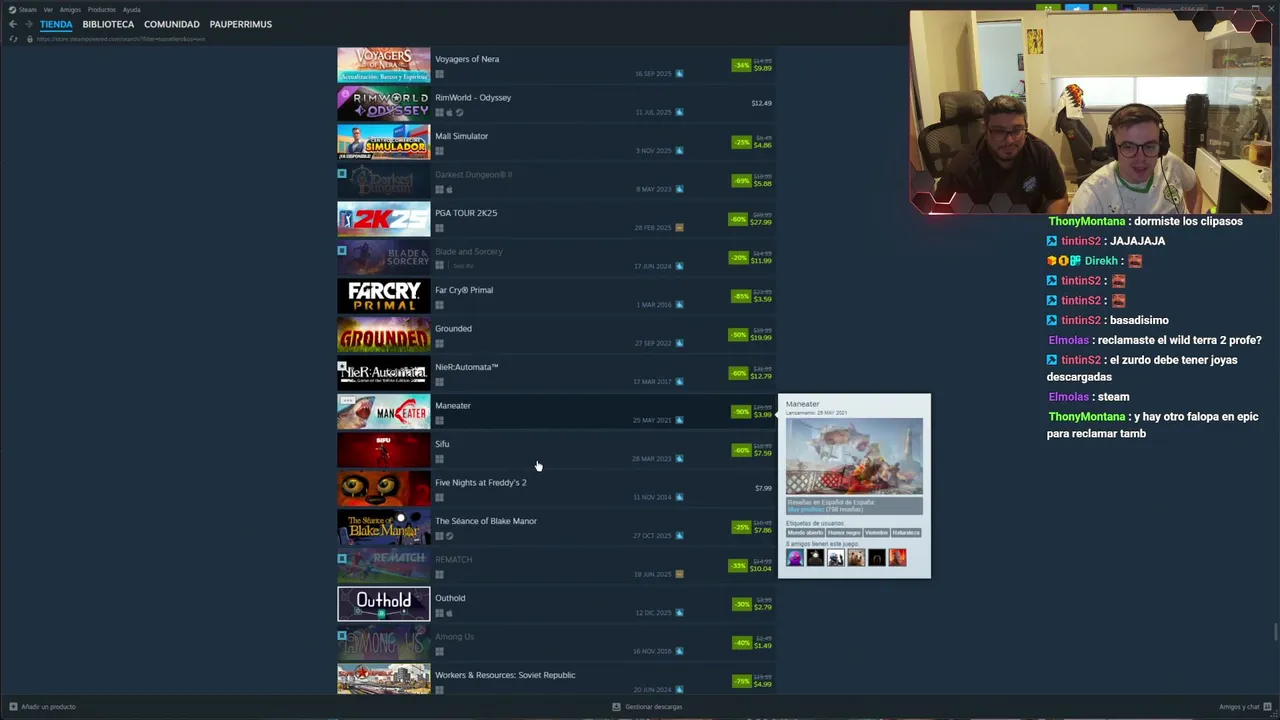Switch to the BIBLIOTECA tab

(108, 24)
